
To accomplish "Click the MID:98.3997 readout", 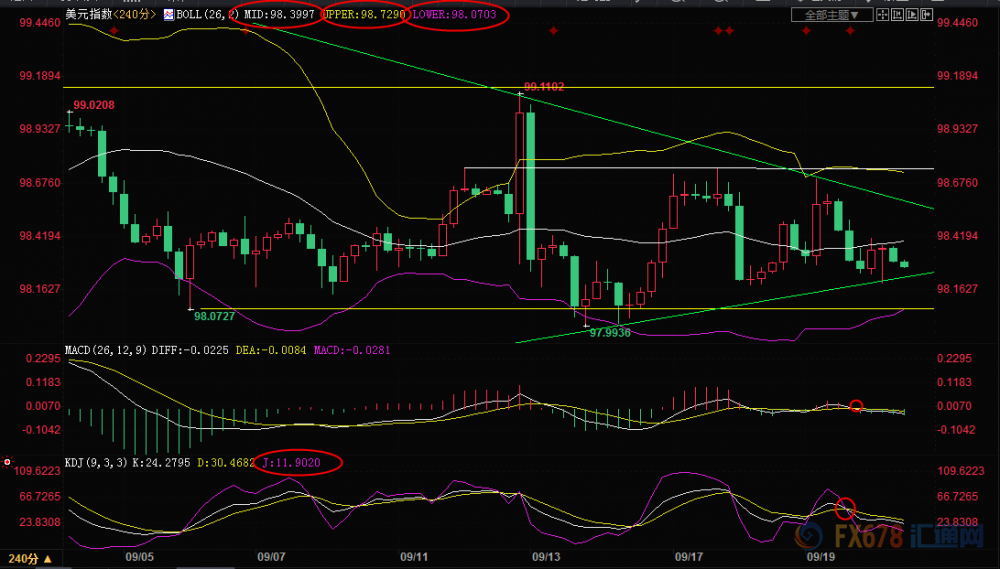I will point(279,14).
